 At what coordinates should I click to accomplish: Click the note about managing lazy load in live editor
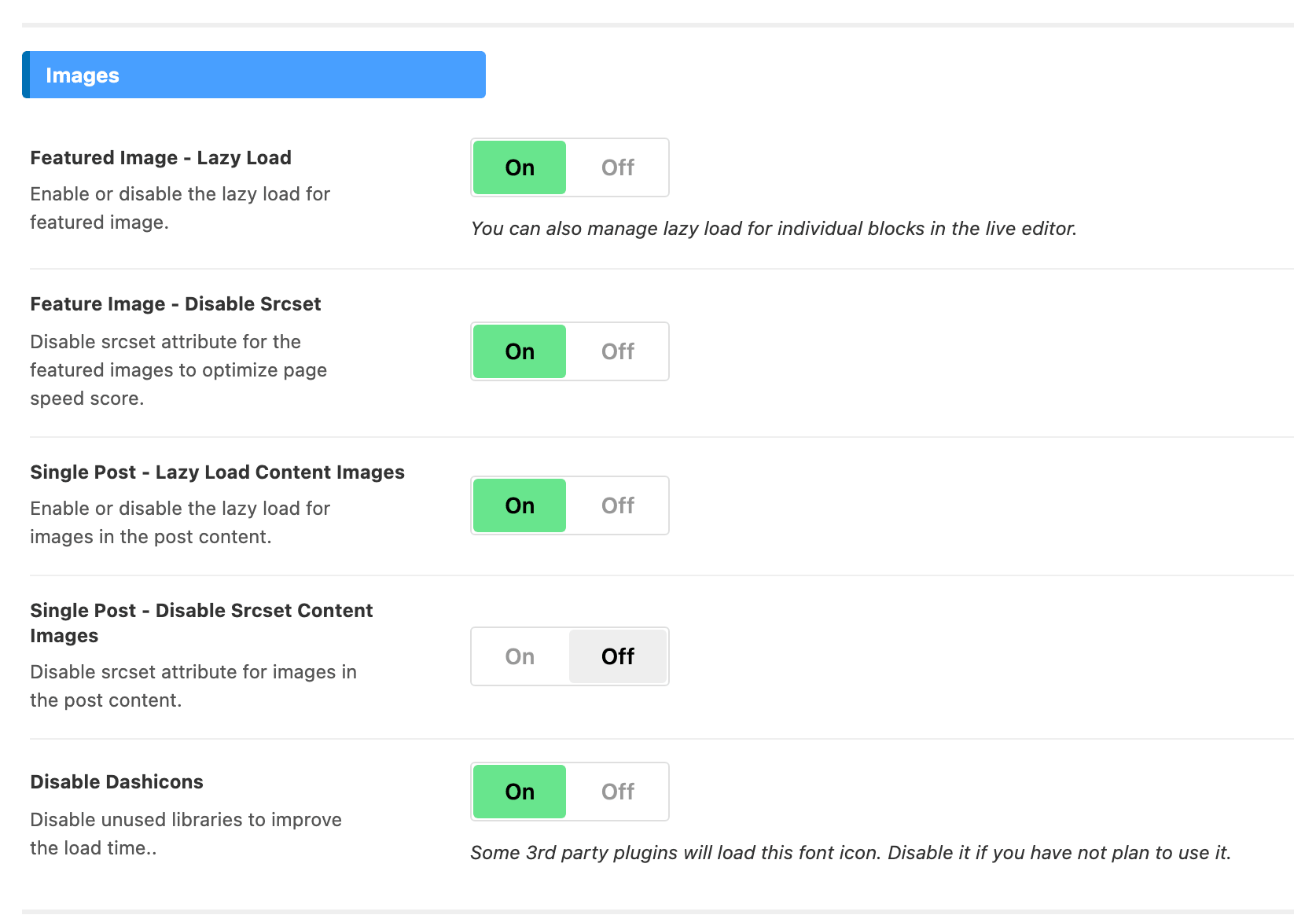774,229
